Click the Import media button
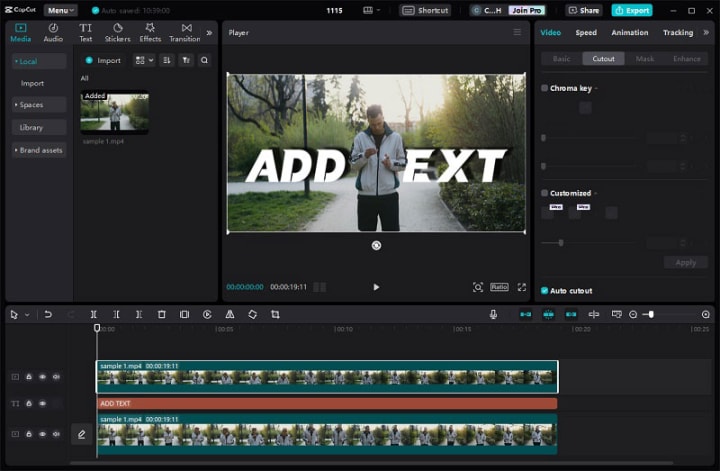720x471 pixels. coord(103,60)
